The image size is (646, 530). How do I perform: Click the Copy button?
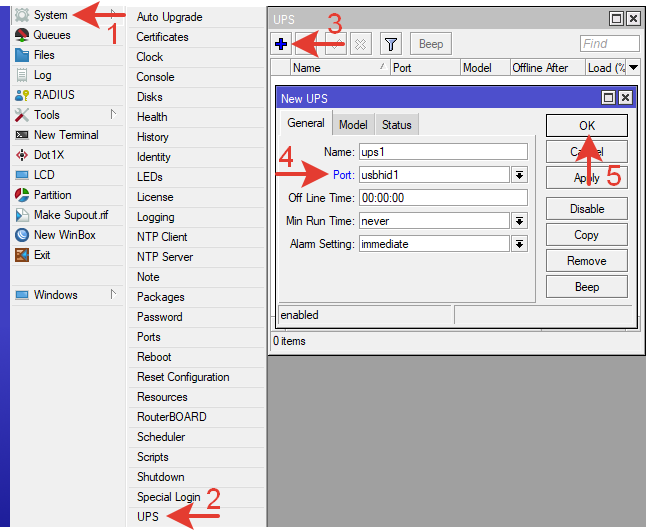point(587,235)
